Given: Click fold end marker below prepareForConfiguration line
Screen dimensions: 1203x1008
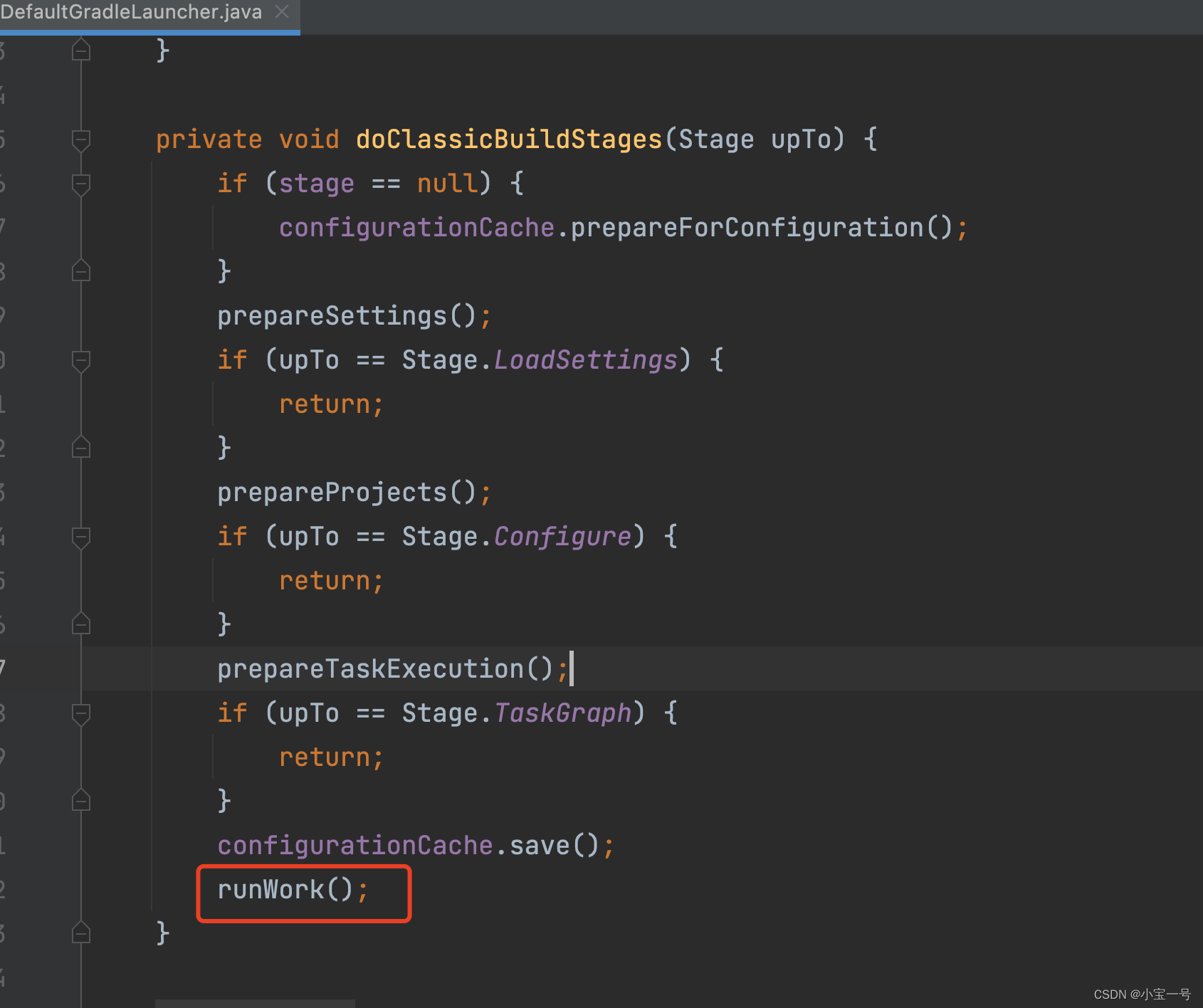Looking at the screenshot, I should coord(81,271).
